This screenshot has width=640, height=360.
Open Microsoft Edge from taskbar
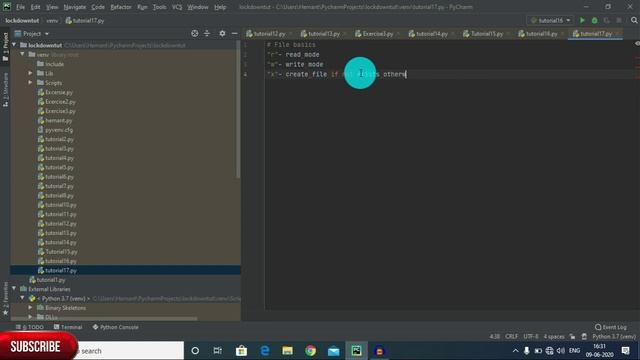264,351
